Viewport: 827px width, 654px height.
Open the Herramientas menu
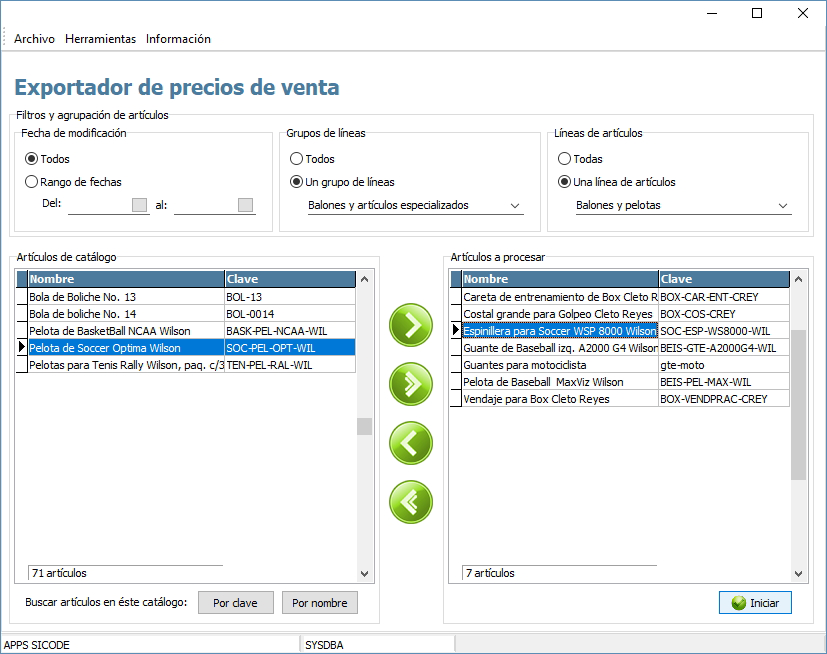point(100,39)
